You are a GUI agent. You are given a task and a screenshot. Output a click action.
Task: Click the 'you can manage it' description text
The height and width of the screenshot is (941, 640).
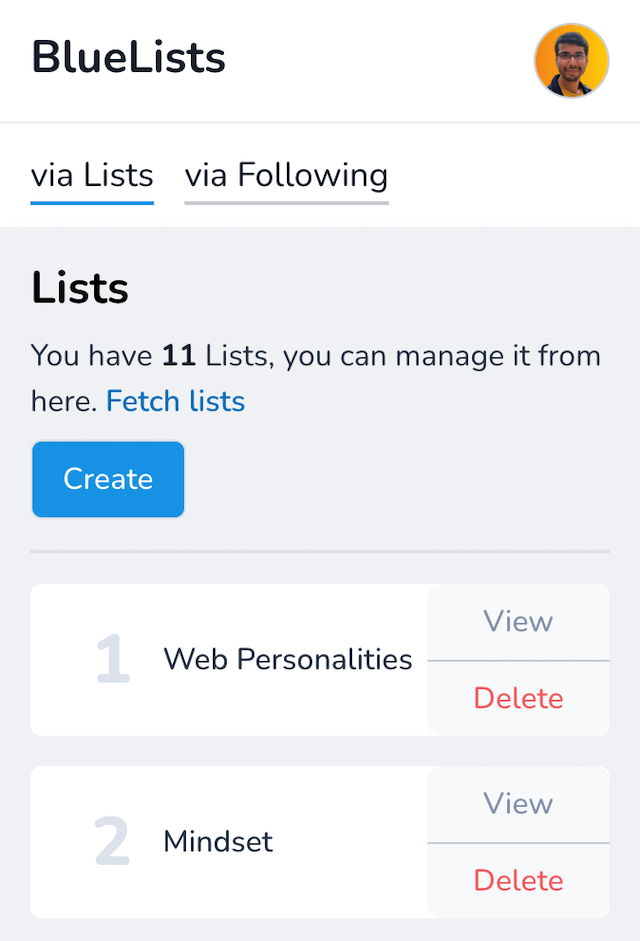click(440, 356)
